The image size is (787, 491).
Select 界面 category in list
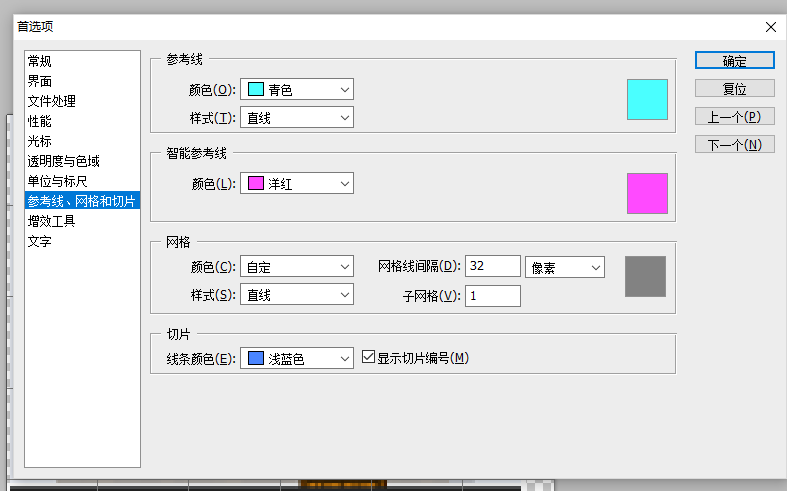click(x=82, y=81)
